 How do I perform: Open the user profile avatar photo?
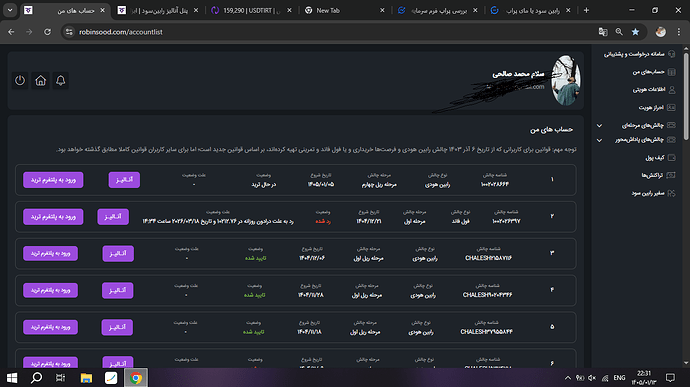pos(565,80)
